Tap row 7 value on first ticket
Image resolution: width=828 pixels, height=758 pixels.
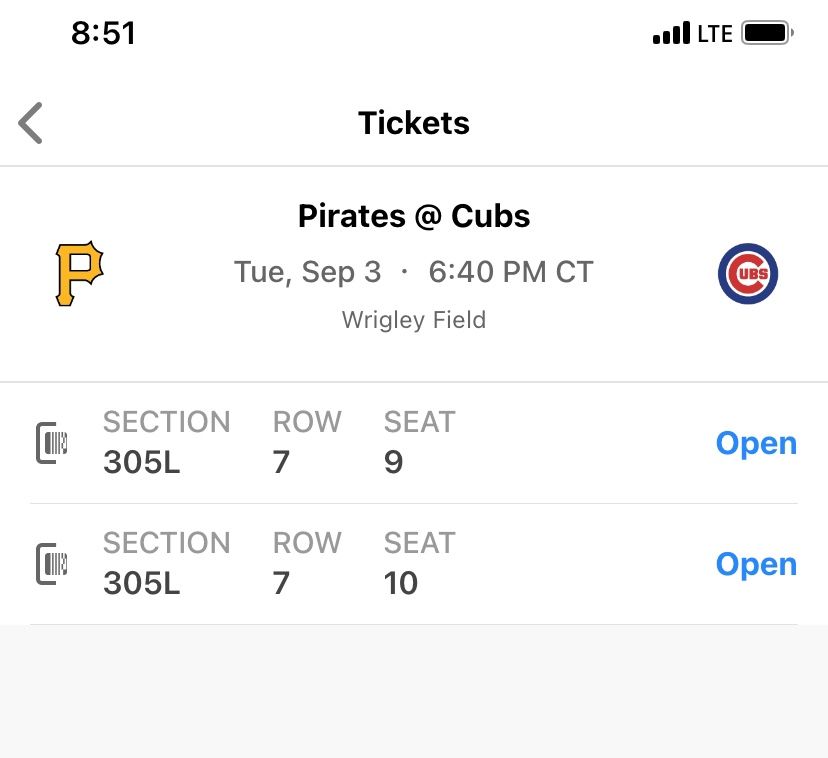pos(282,462)
